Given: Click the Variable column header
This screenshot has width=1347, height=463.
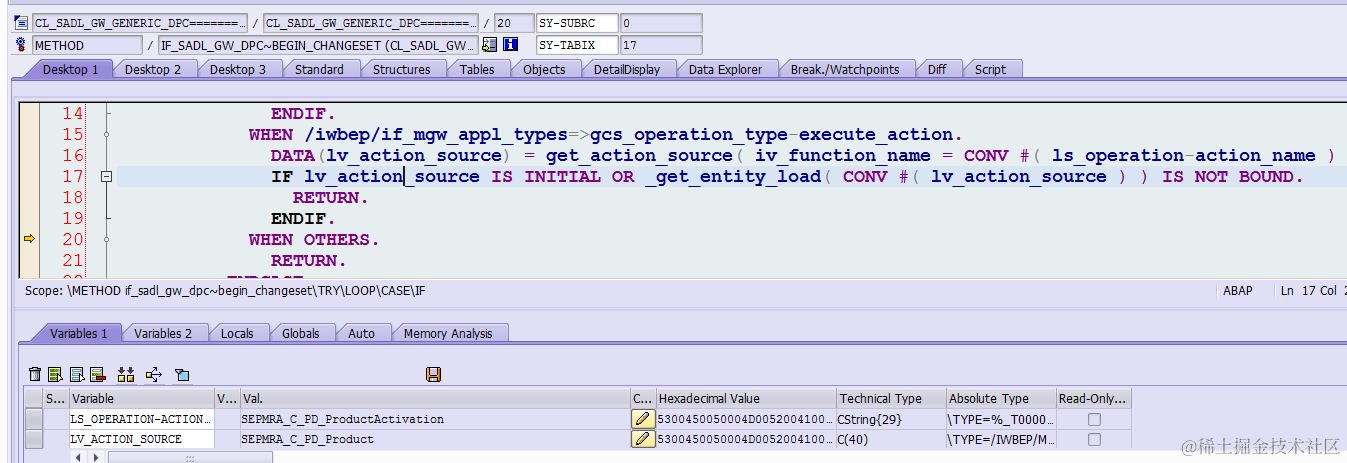Looking at the screenshot, I should 141,398.
